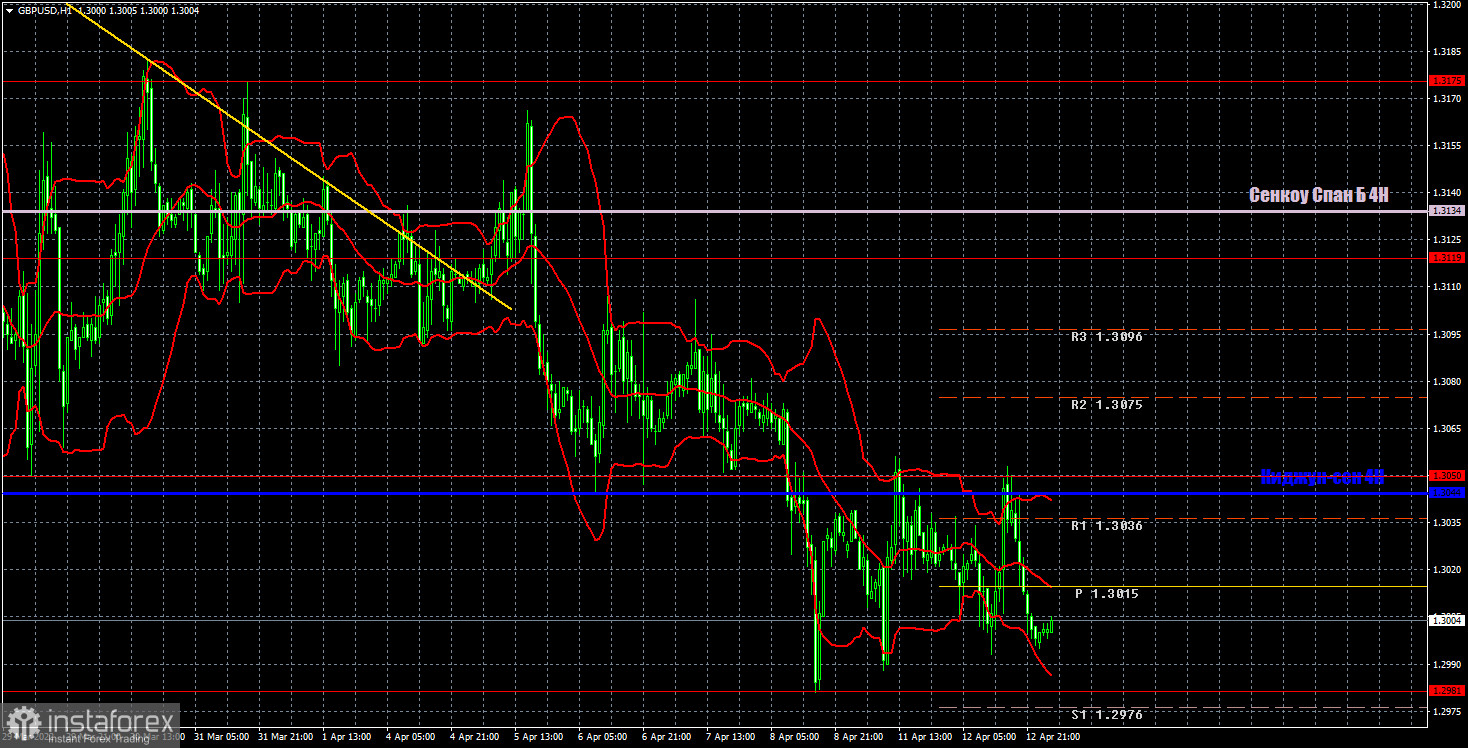Select the red 1.3175 price level tag
Image resolution: width=1468 pixels, height=748 pixels.
tap(1446, 80)
